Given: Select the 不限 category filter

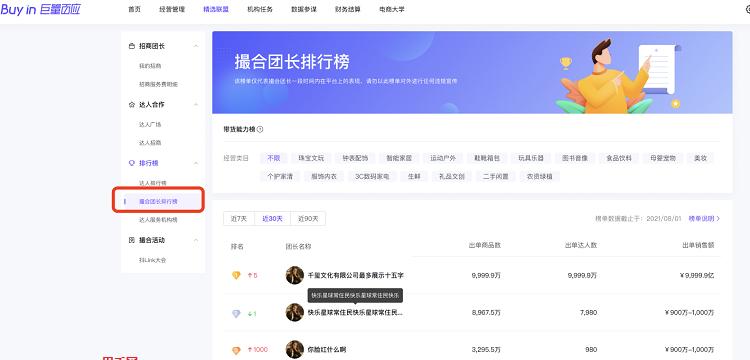Looking at the screenshot, I should [x=274, y=158].
